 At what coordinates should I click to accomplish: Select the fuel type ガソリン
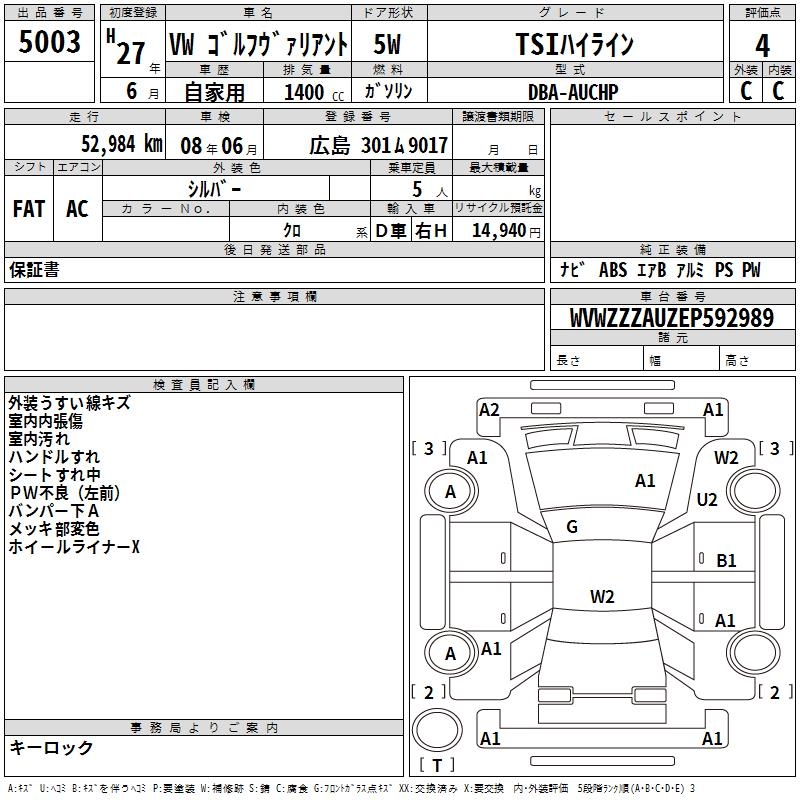tap(388, 91)
